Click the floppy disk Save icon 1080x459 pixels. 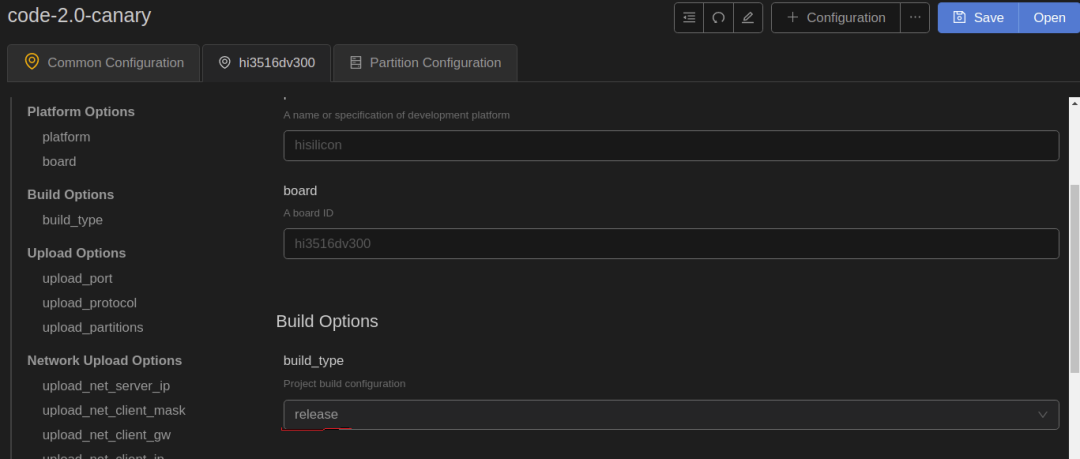point(959,17)
